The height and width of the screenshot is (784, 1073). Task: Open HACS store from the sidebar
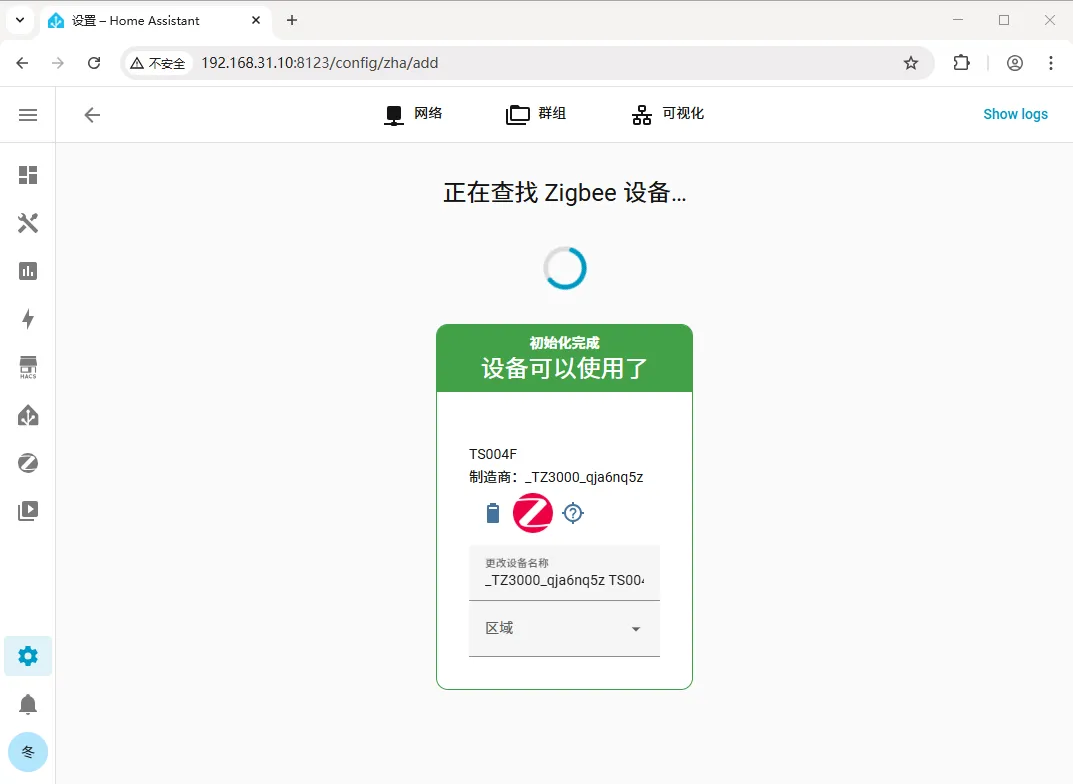[x=28, y=367]
